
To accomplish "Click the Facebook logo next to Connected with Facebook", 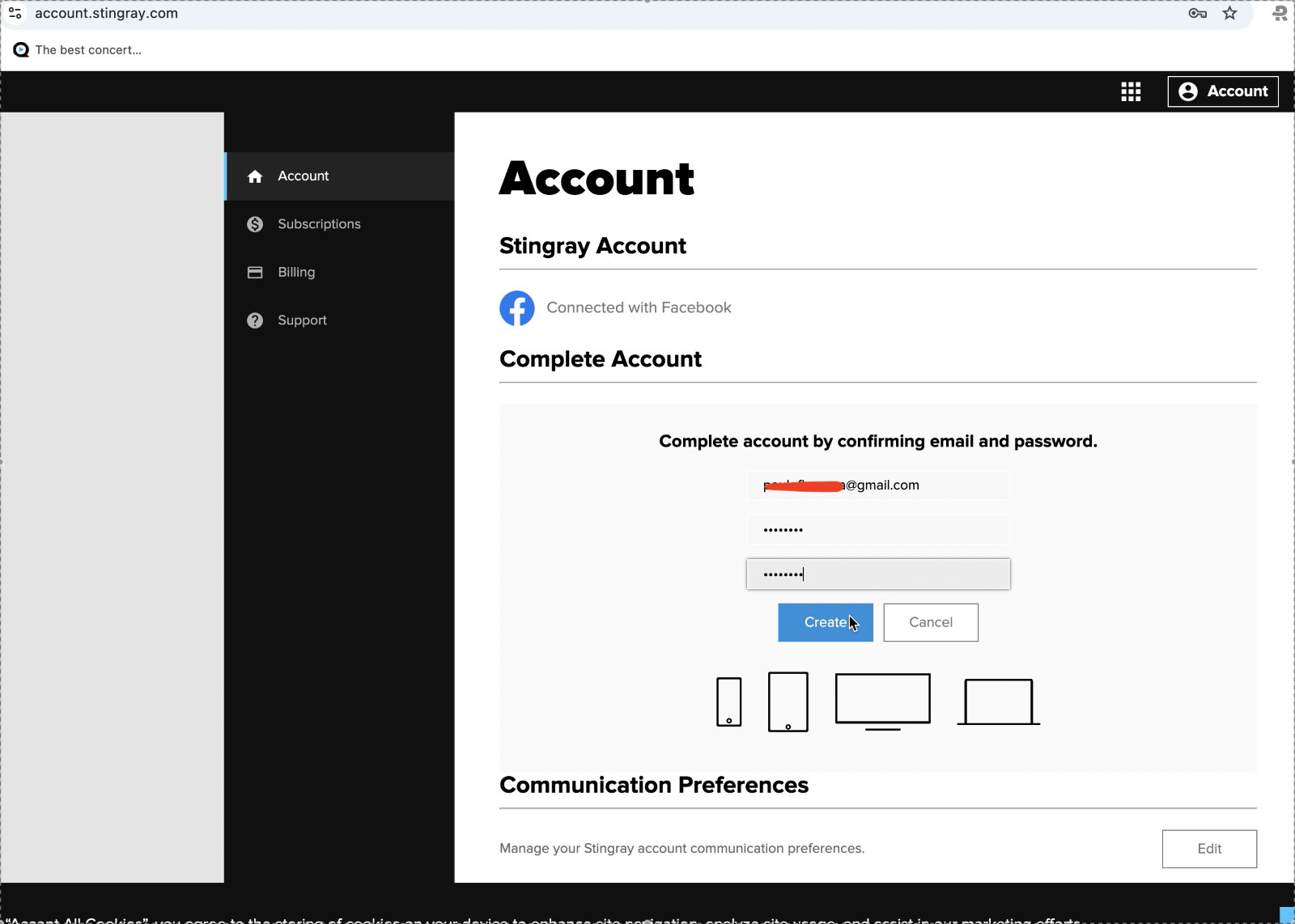I will (x=517, y=308).
